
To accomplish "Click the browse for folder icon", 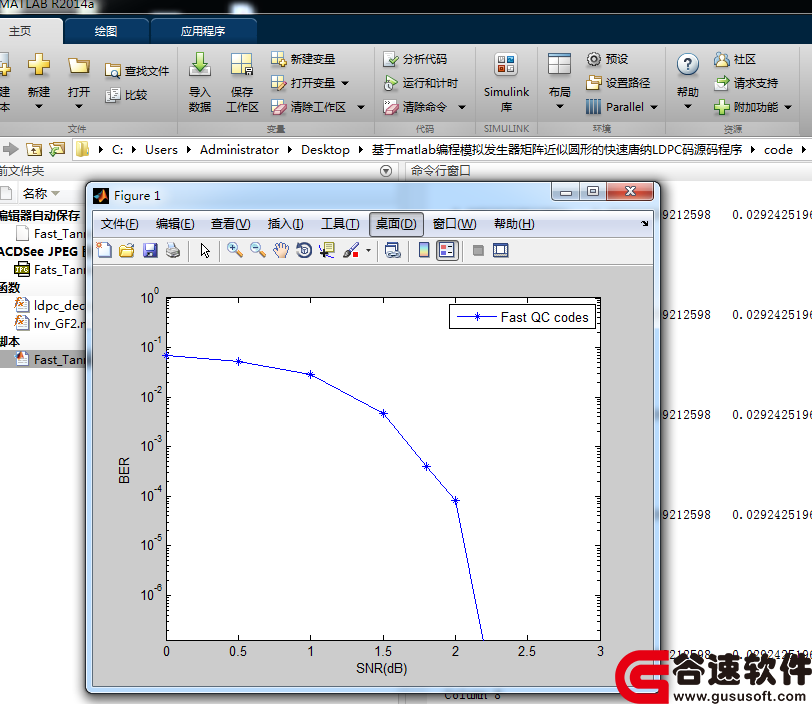I will 57,150.
